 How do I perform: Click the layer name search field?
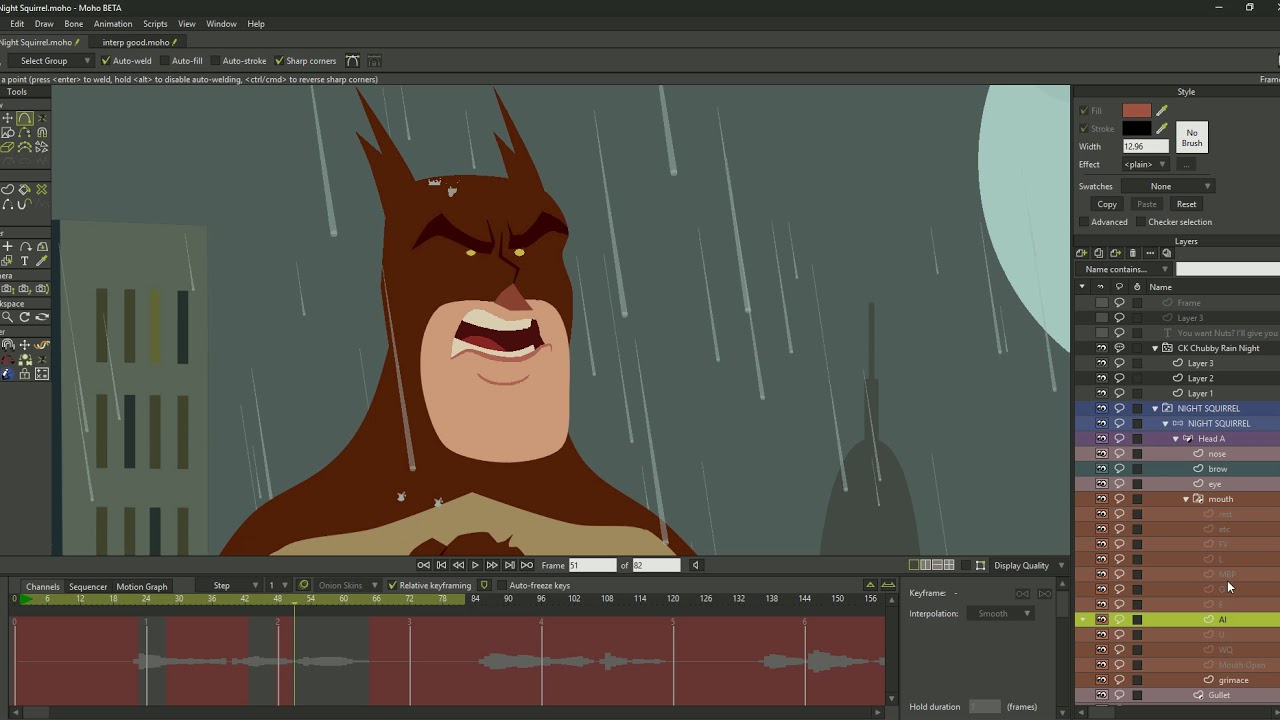pos(1228,269)
